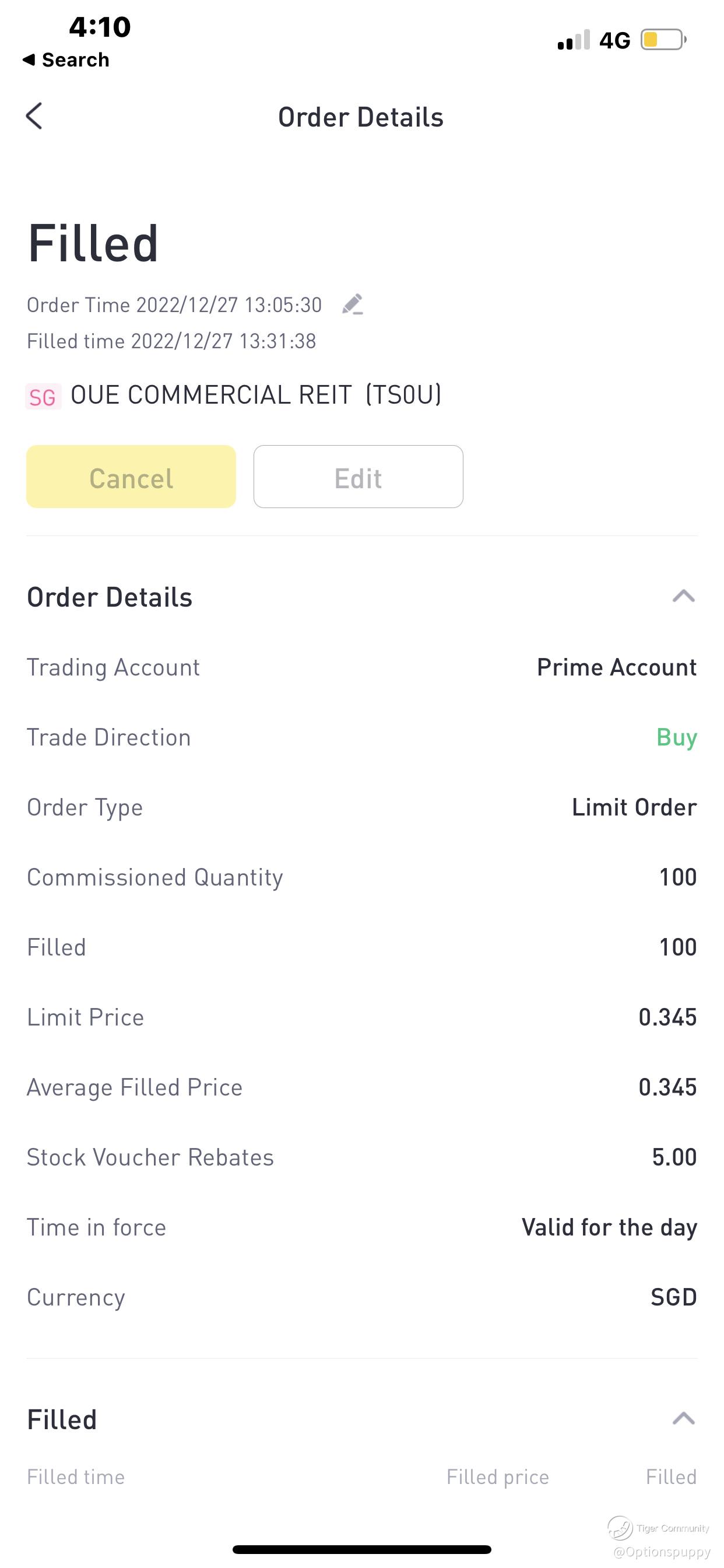Viewport: 724px width, 1568px height.
Task: Tap the Filled price column header
Action: 498,1476
